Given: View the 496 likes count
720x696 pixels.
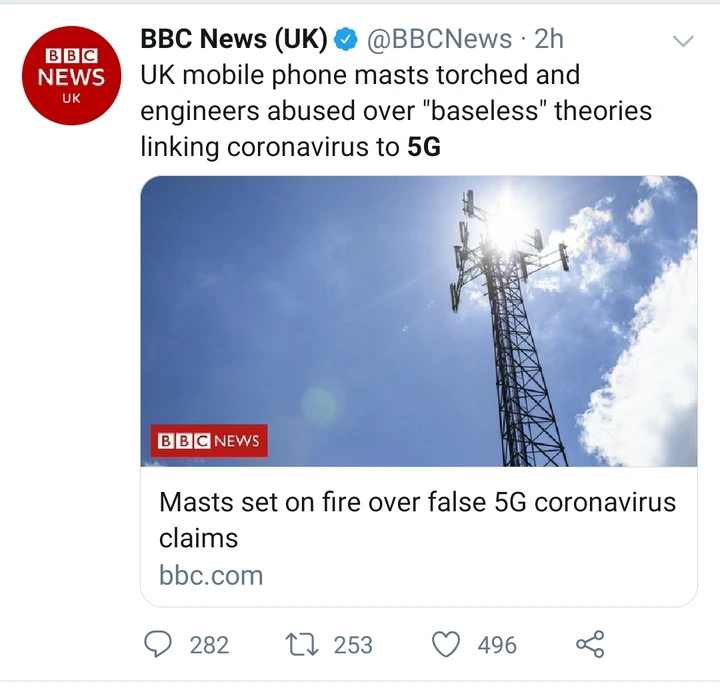Looking at the screenshot, I should coord(497,645).
